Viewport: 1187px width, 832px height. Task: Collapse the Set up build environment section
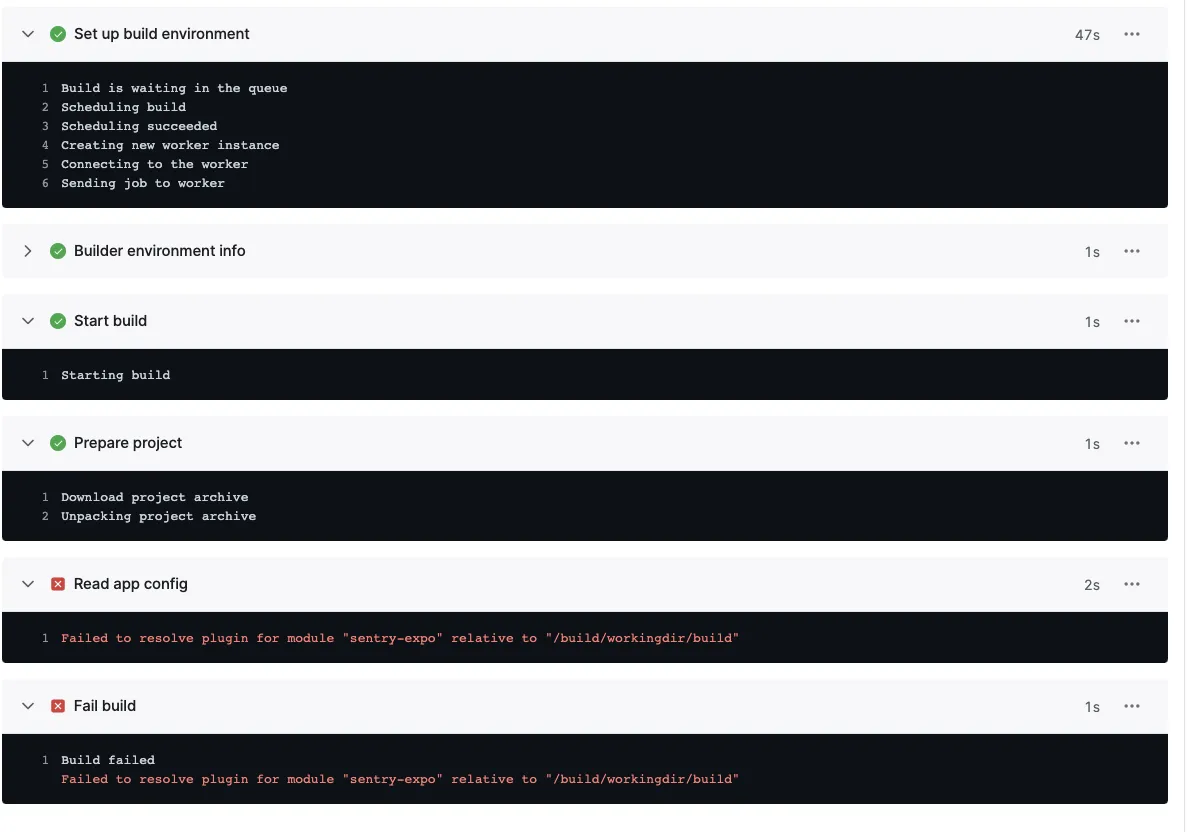pyautogui.click(x=28, y=34)
